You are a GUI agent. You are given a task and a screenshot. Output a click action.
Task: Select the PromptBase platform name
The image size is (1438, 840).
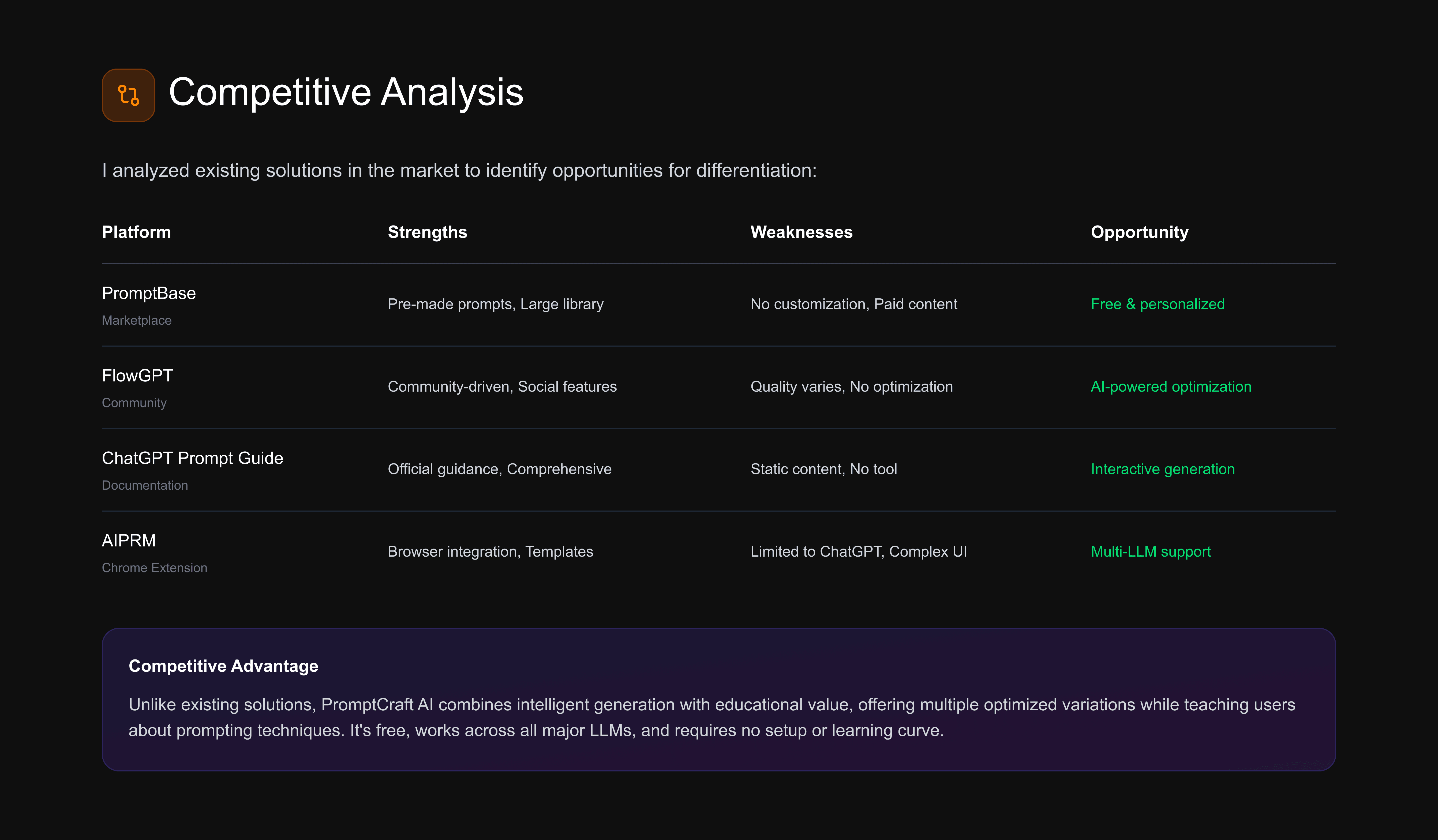[x=148, y=293]
